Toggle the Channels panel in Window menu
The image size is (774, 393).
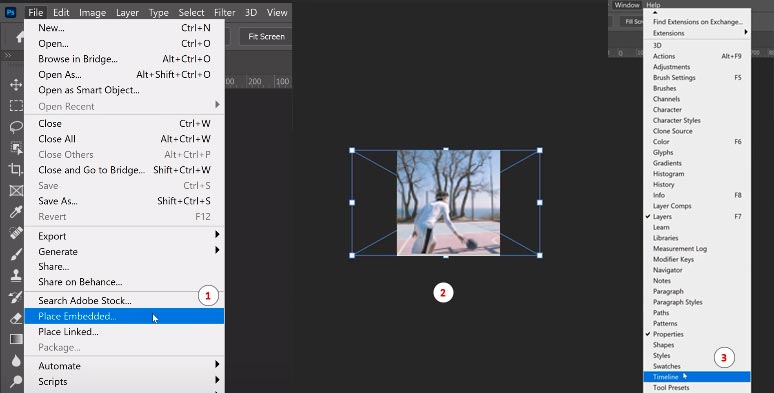697,99
